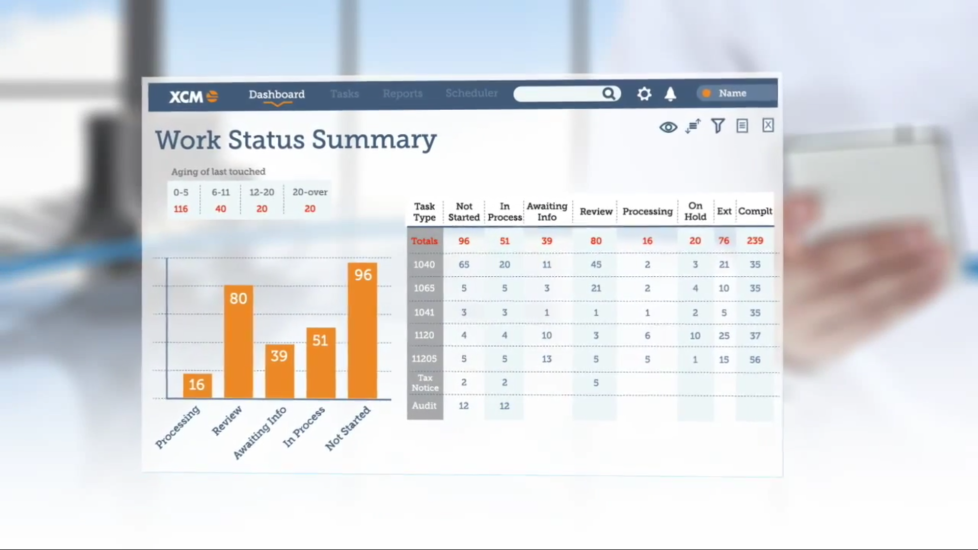Toggle visibility with the eye icon
The height and width of the screenshot is (550, 978).
[x=668, y=127]
